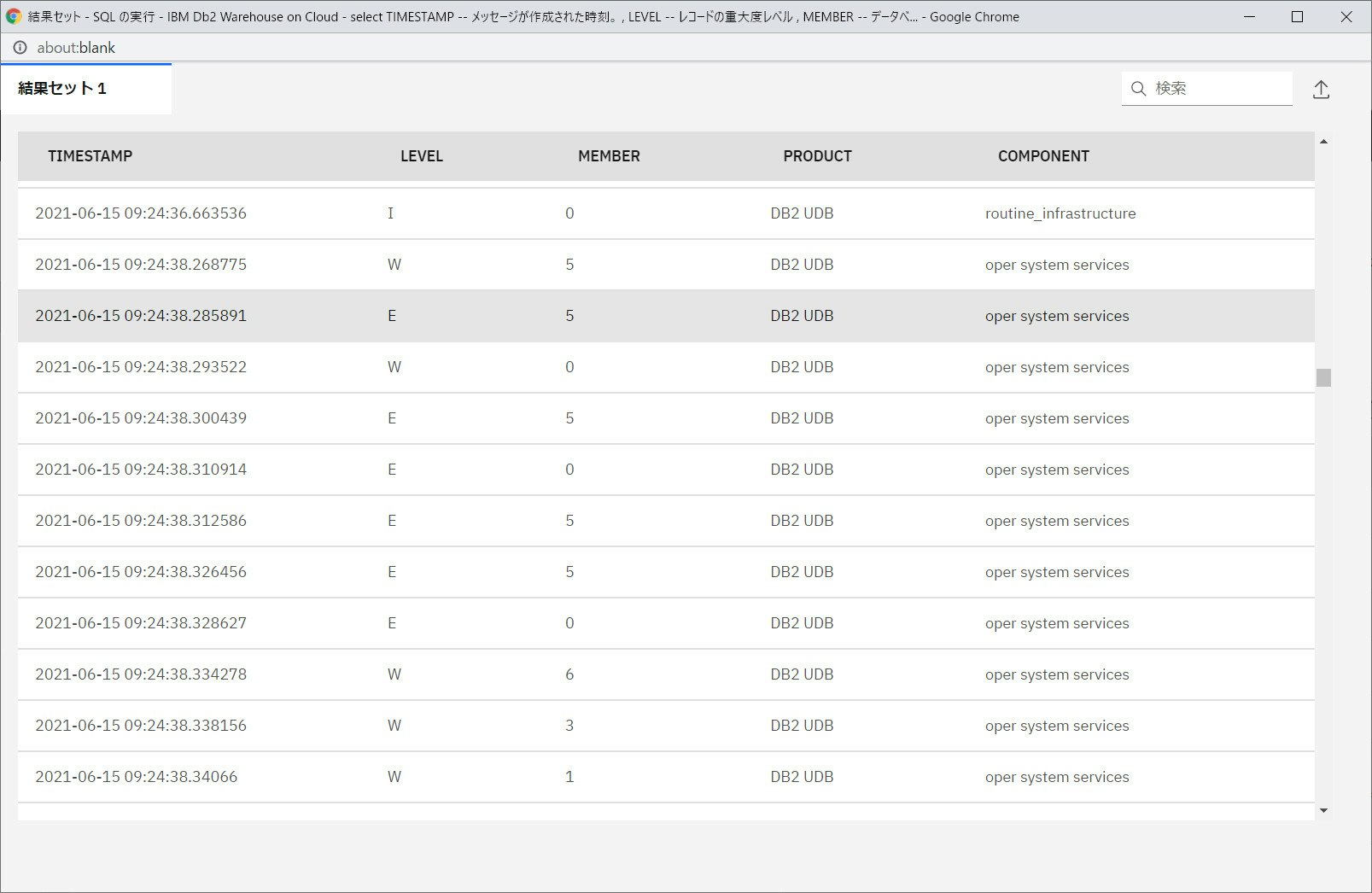Viewport: 1372px width, 893px height.
Task: Select timestamp 2021-06-15 09:24:38.285891
Action: 141,316
